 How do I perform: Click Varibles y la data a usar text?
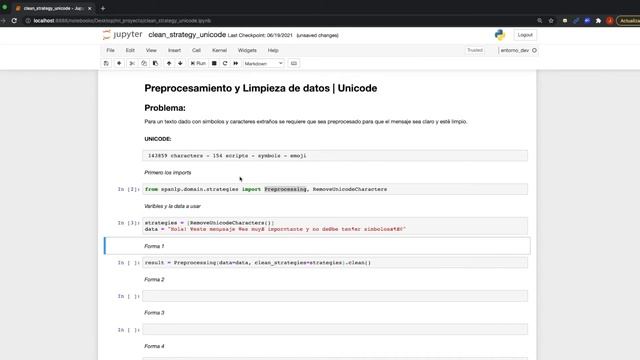coord(172,206)
